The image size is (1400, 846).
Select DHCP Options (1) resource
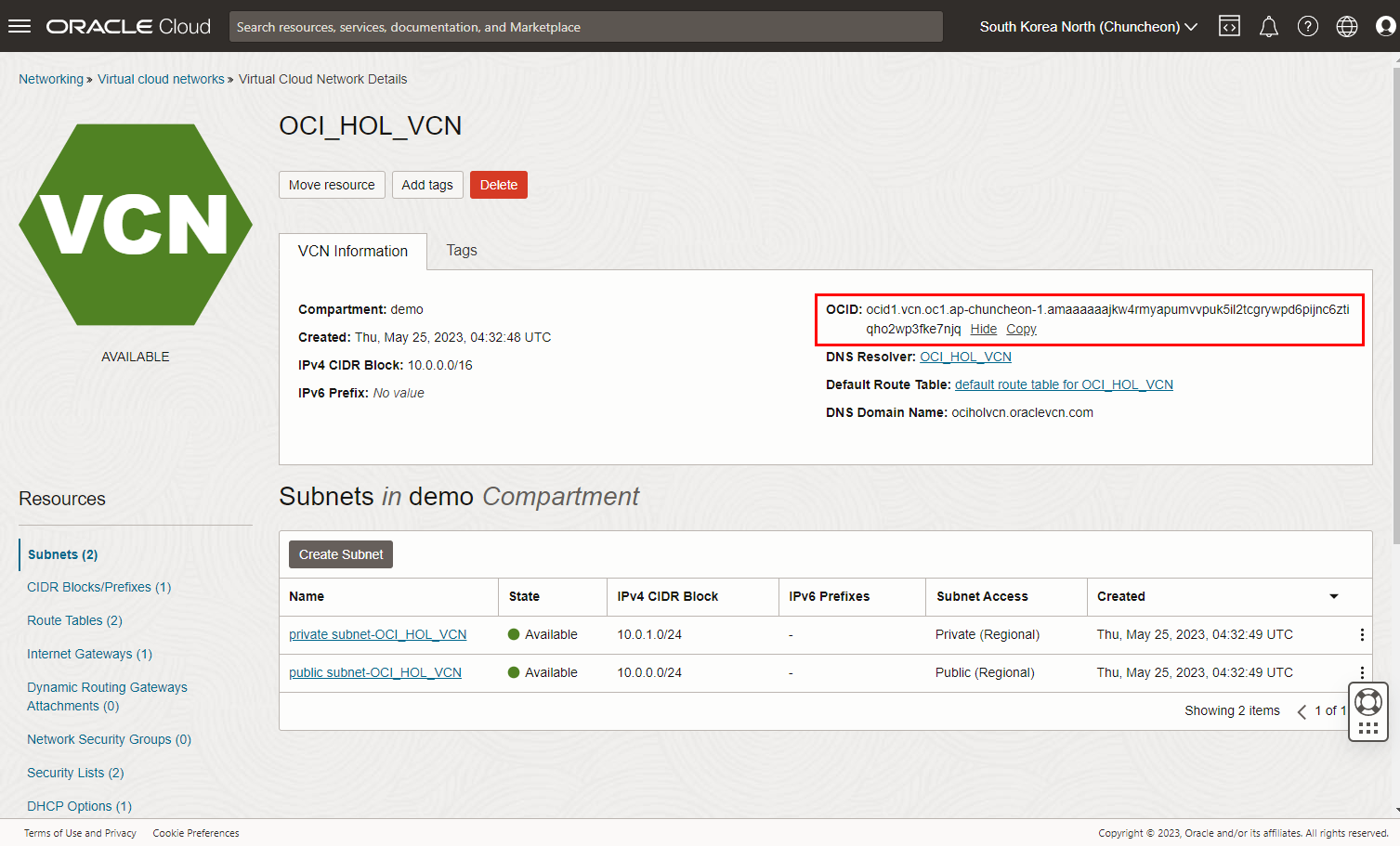(x=79, y=806)
